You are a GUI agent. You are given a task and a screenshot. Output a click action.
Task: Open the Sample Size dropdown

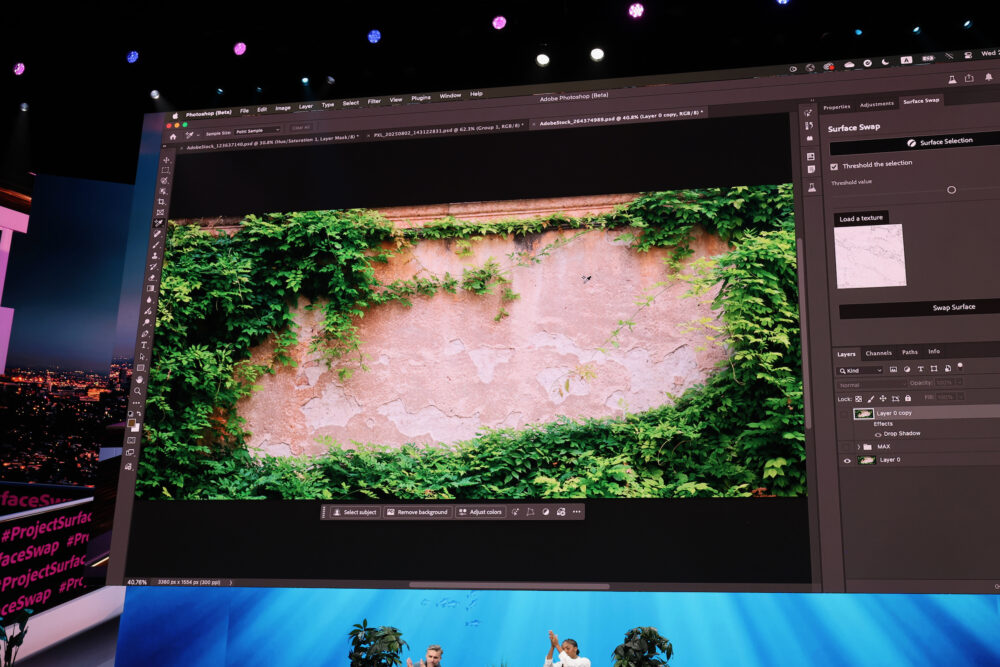click(x=257, y=130)
